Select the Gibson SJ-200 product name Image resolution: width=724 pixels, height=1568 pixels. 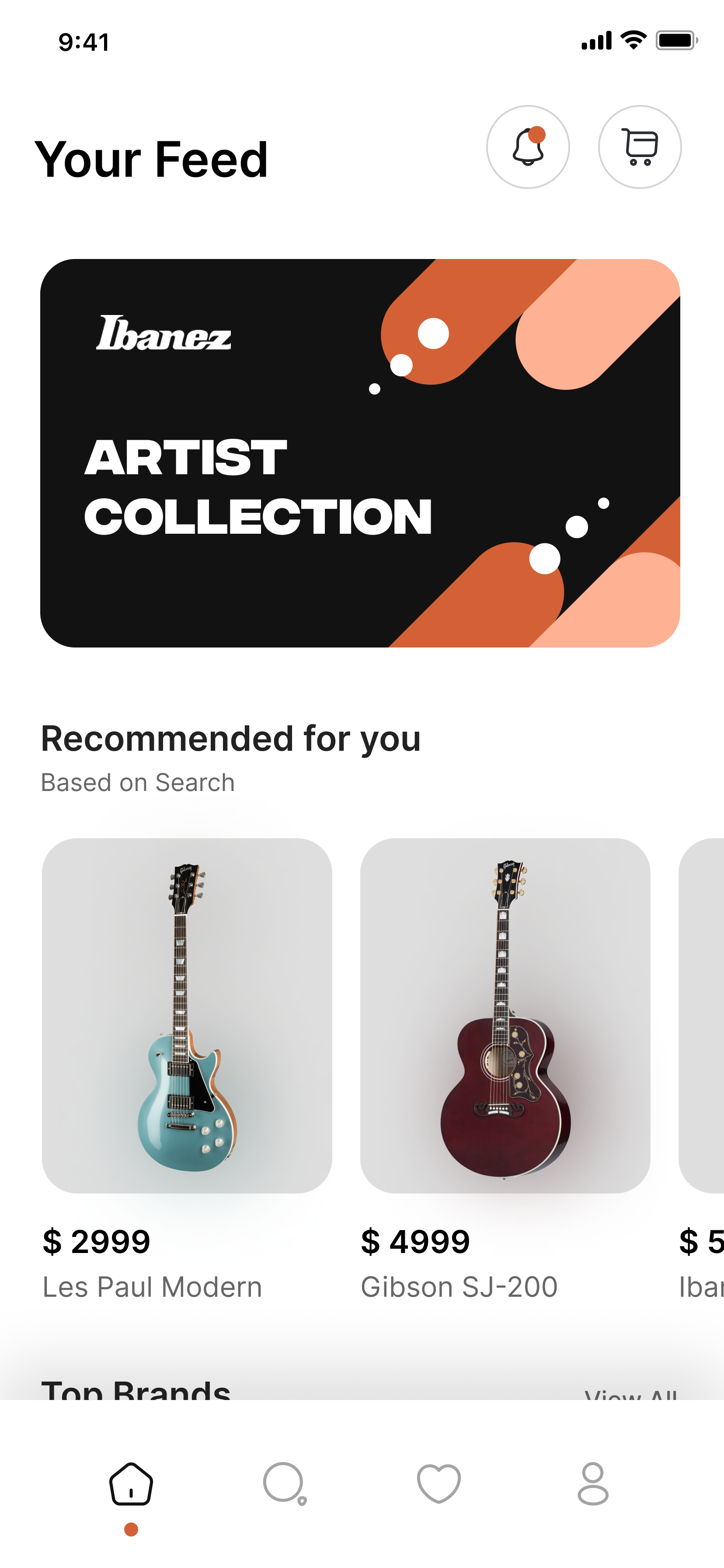pos(459,1287)
